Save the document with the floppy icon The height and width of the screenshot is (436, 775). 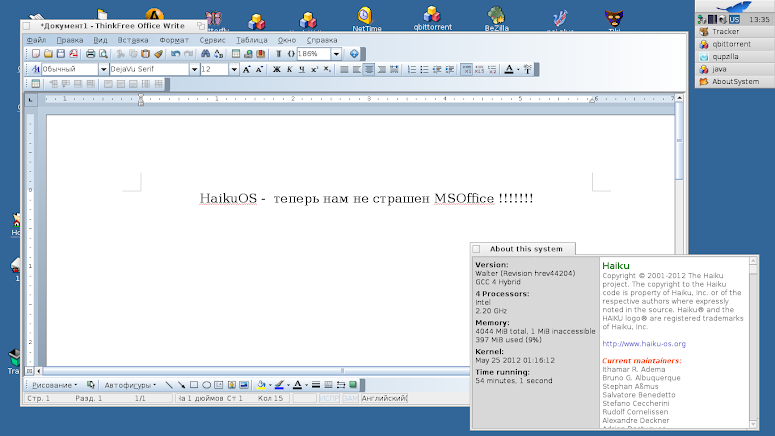[61, 54]
